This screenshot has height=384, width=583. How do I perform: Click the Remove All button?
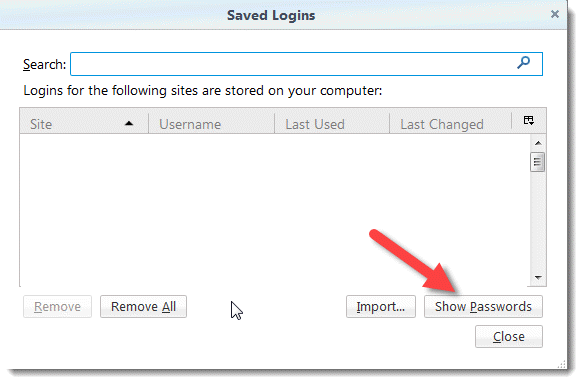click(144, 307)
